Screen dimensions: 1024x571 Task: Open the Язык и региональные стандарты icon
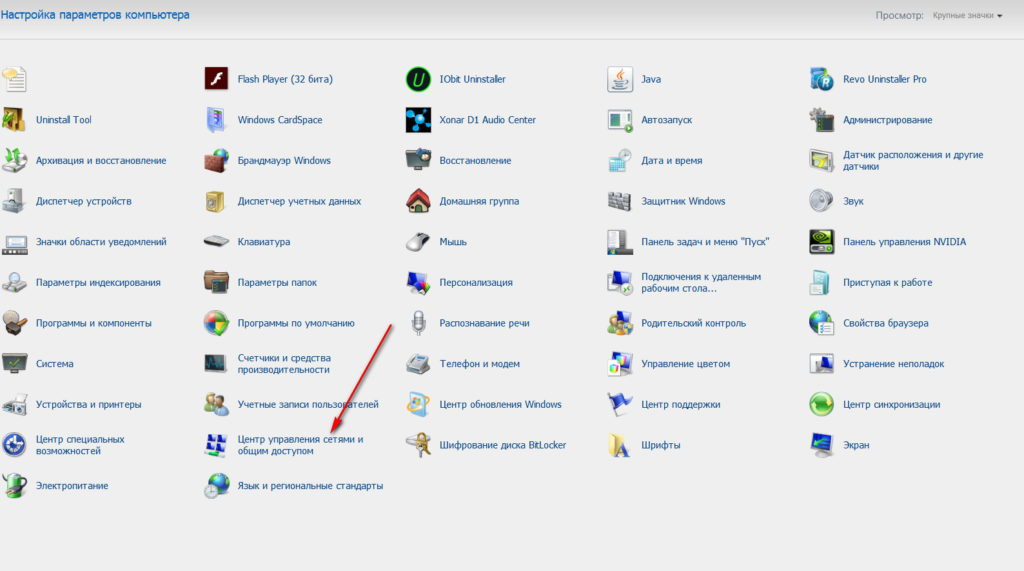(216, 485)
